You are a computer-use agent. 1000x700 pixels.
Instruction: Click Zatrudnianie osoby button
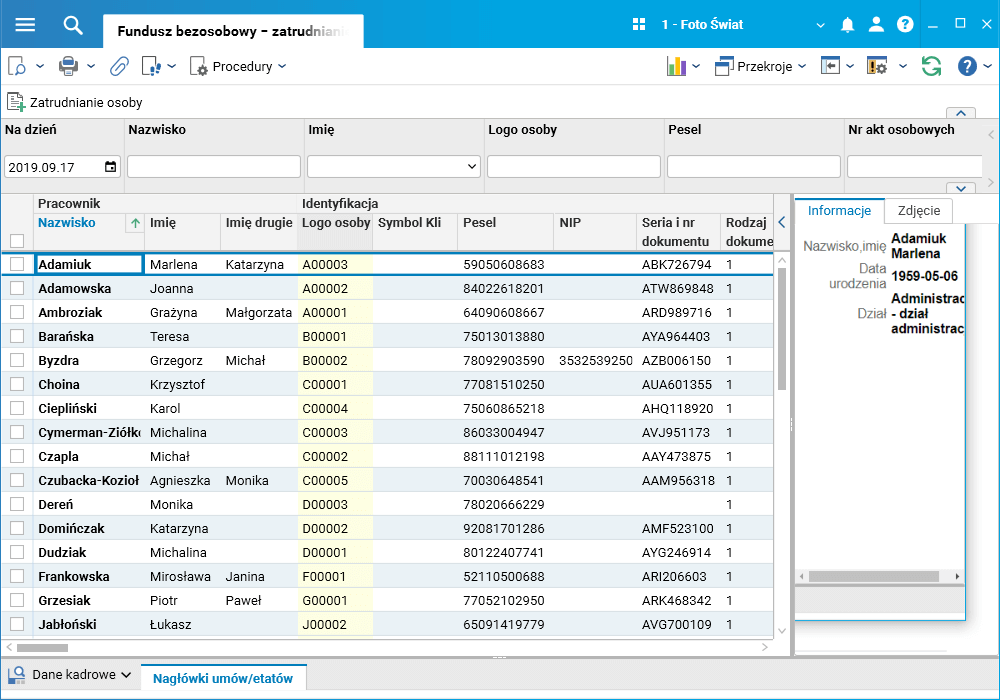tap(75, 102)
